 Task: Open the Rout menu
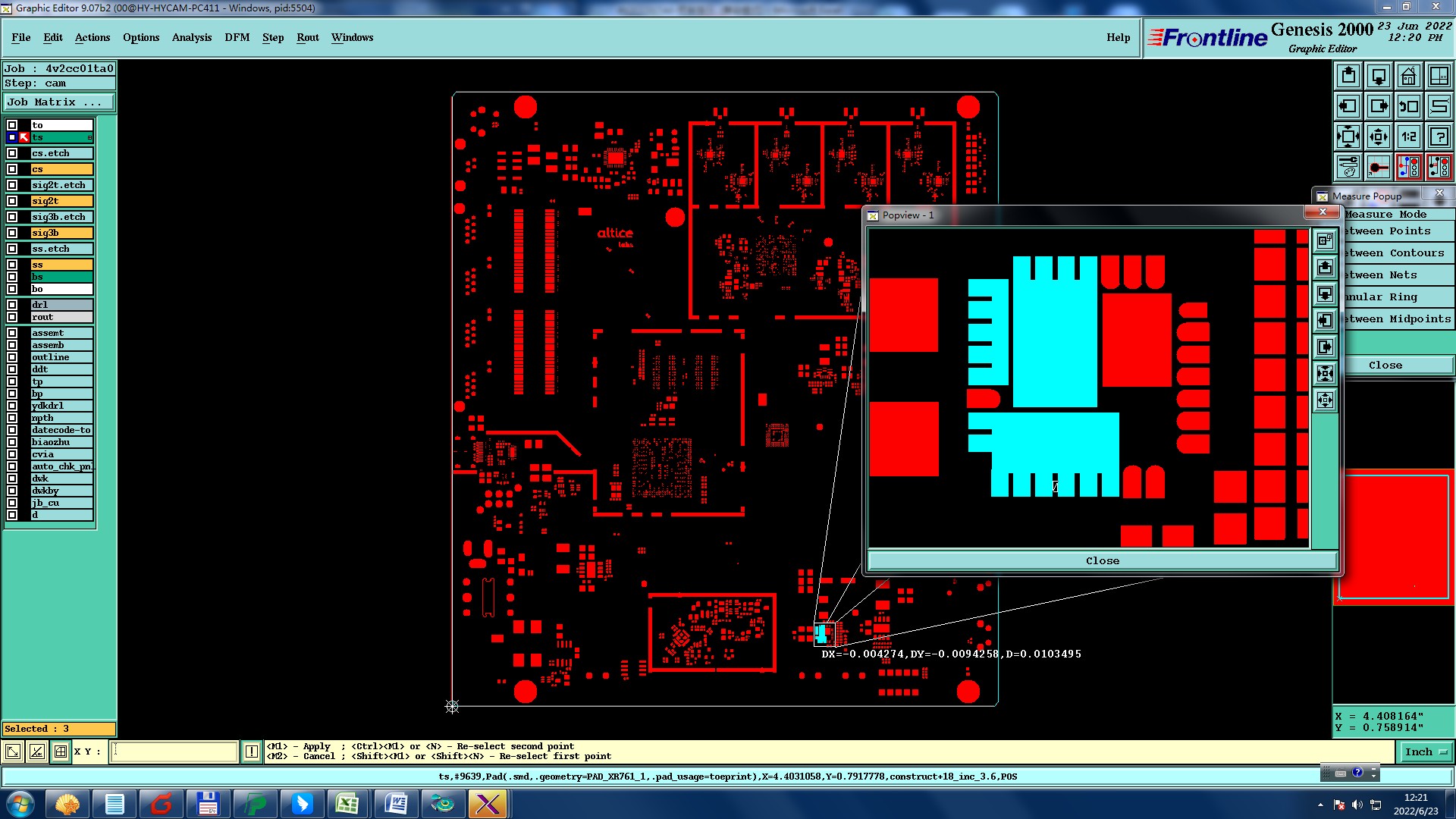pyautogui.click(x=307, y=37)
